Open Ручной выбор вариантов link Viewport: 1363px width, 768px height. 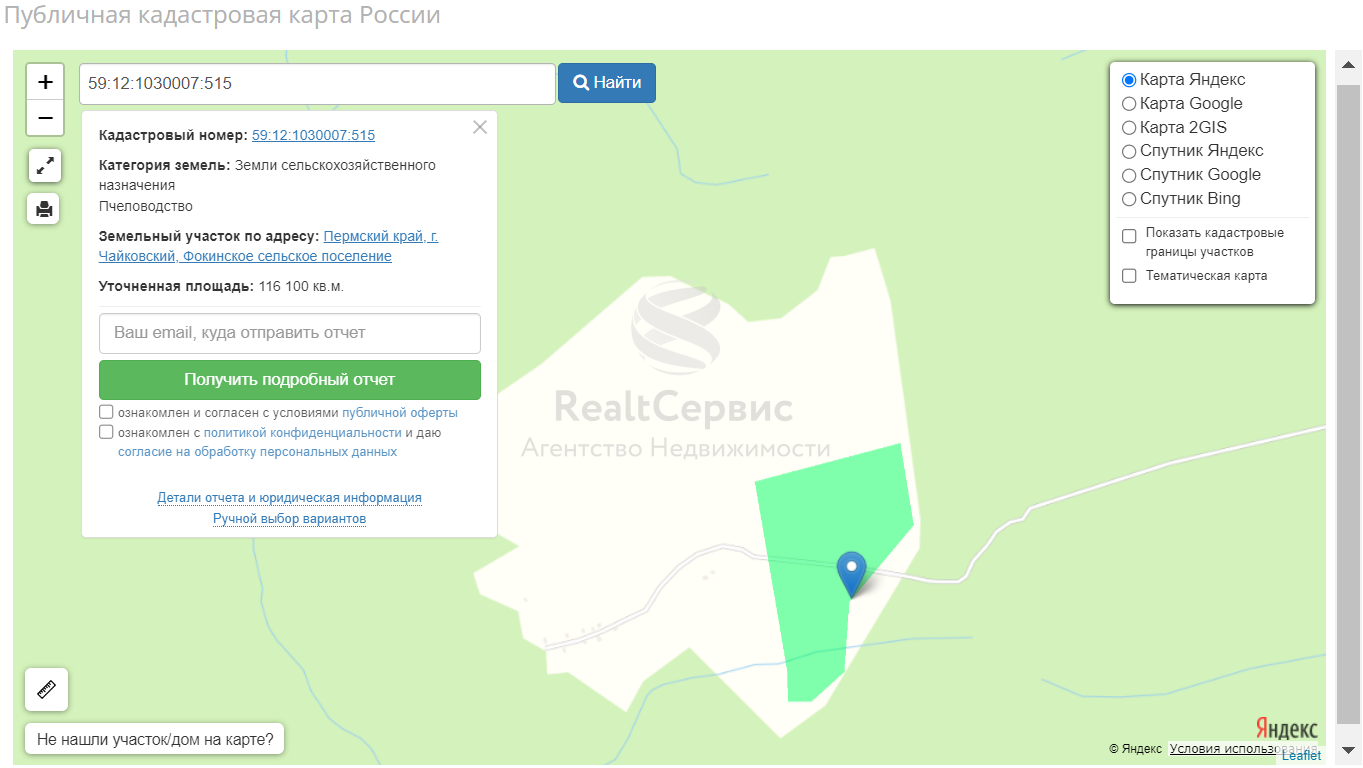289,519
